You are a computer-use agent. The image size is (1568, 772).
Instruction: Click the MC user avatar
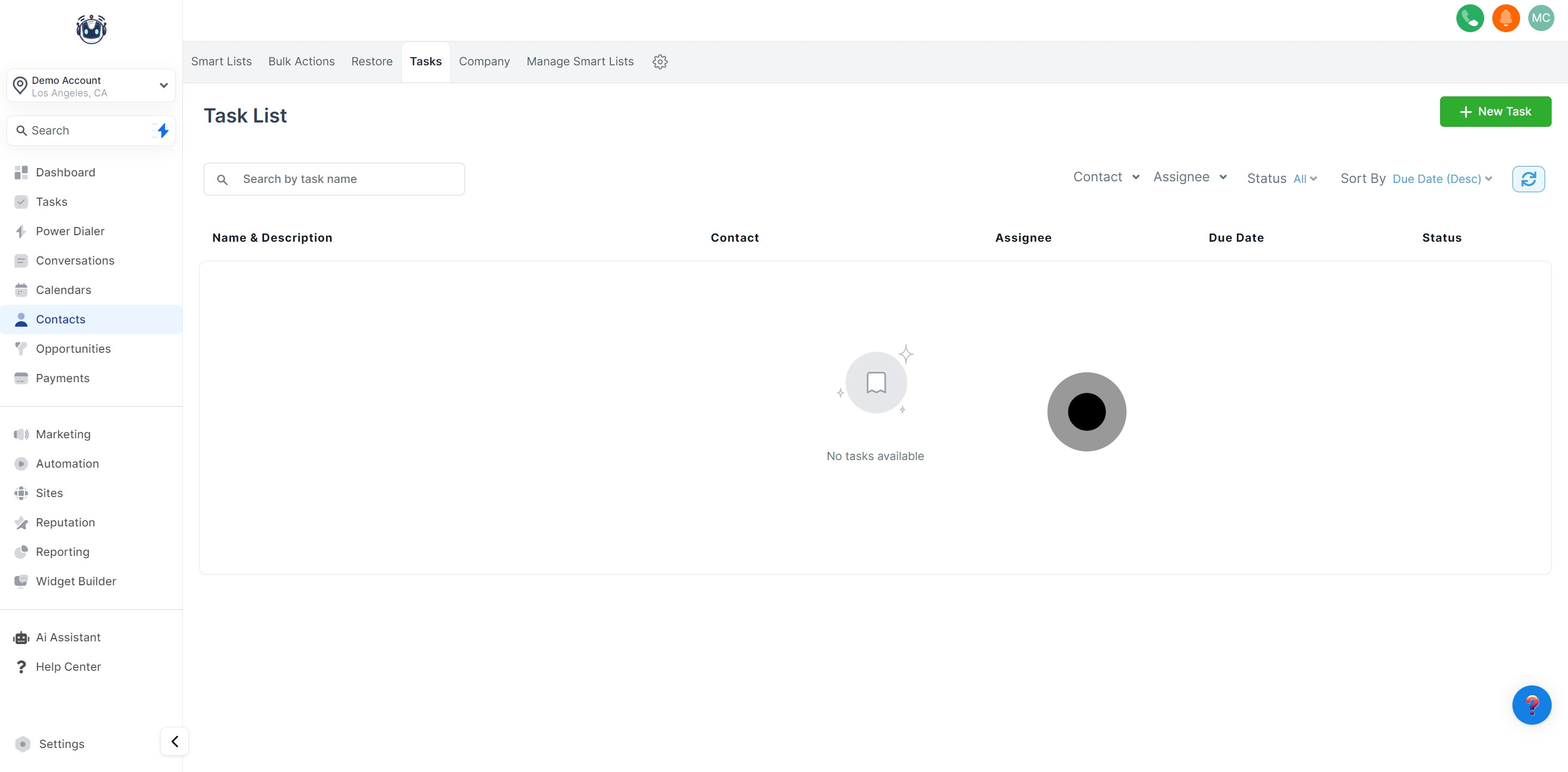click(x=1541, y=19)
